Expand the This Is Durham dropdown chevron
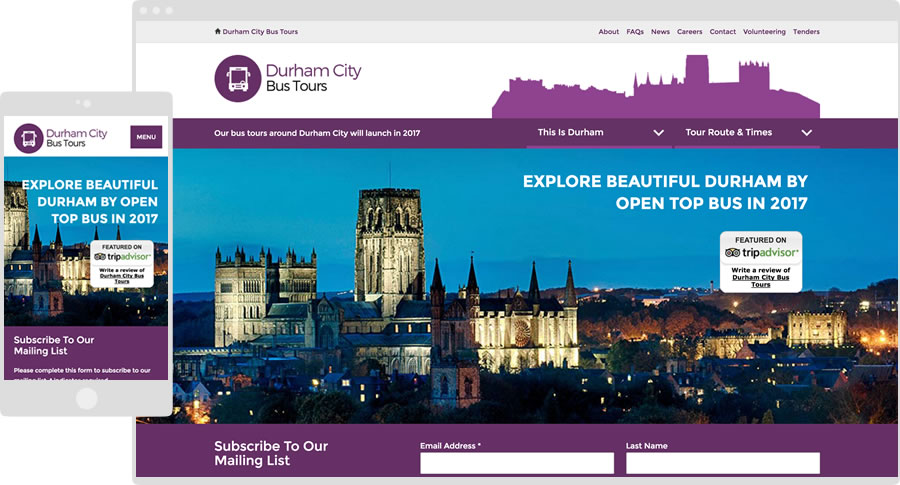The height and width of the screenshot is (485, 900). pos(658,133)
